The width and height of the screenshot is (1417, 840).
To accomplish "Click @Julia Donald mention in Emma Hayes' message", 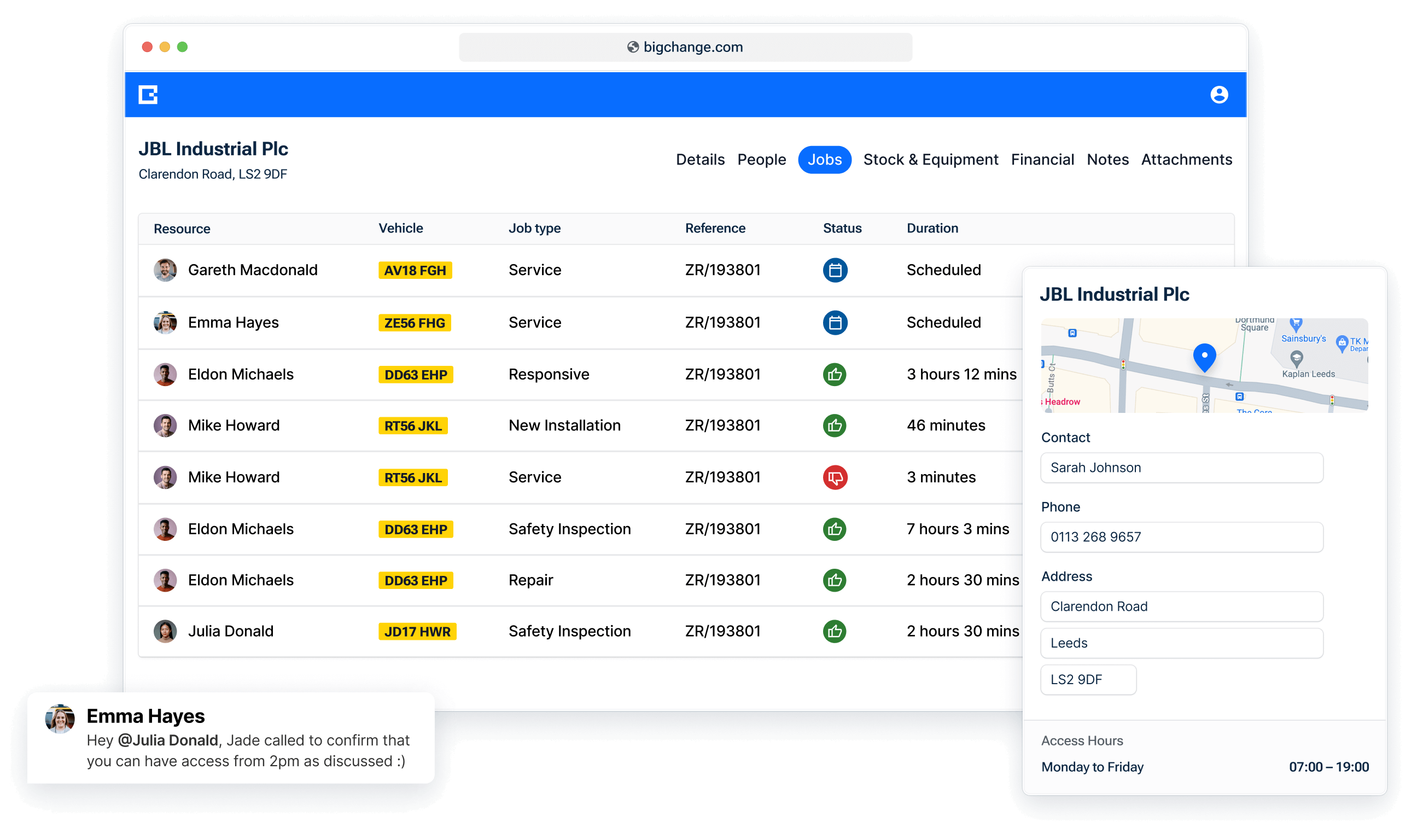I will tap(167, 740).
